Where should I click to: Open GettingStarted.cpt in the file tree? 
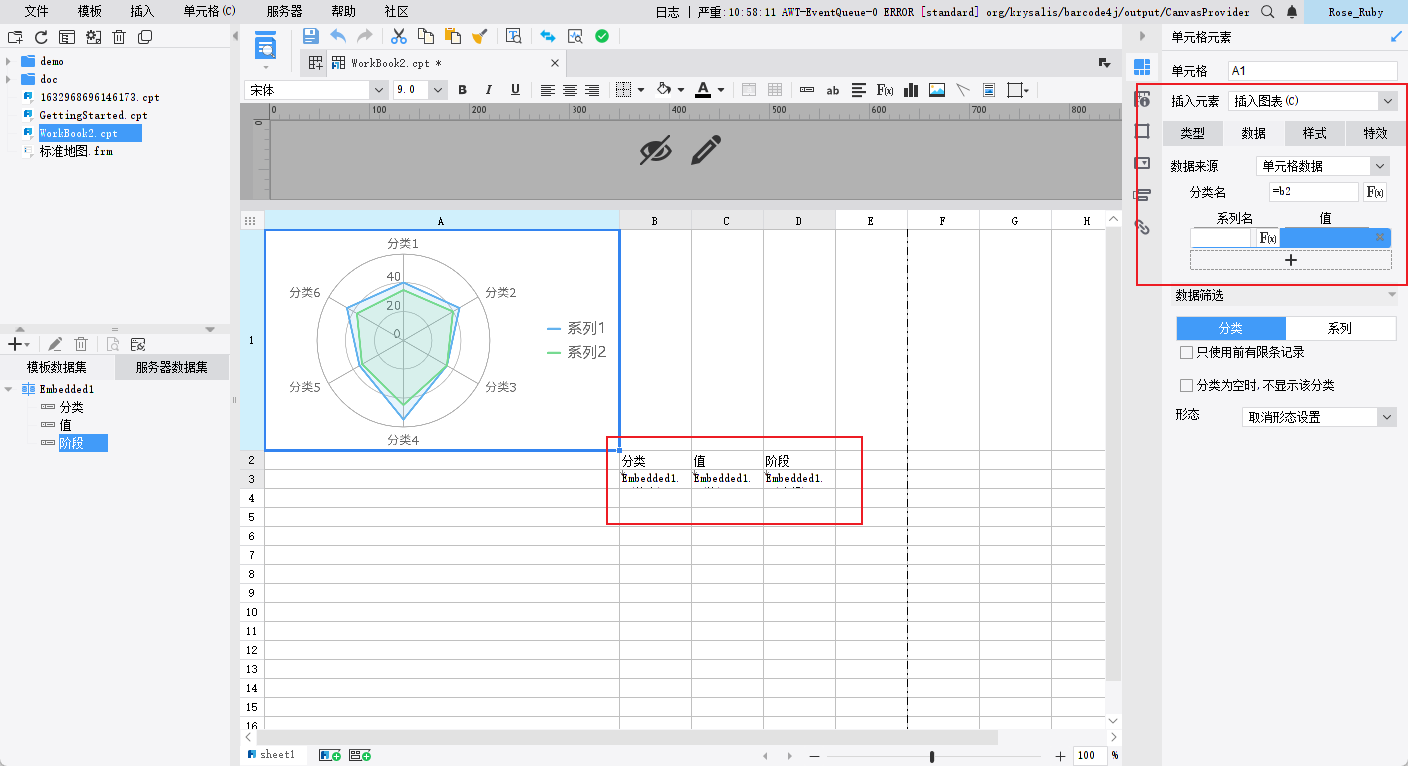point(92,115)
